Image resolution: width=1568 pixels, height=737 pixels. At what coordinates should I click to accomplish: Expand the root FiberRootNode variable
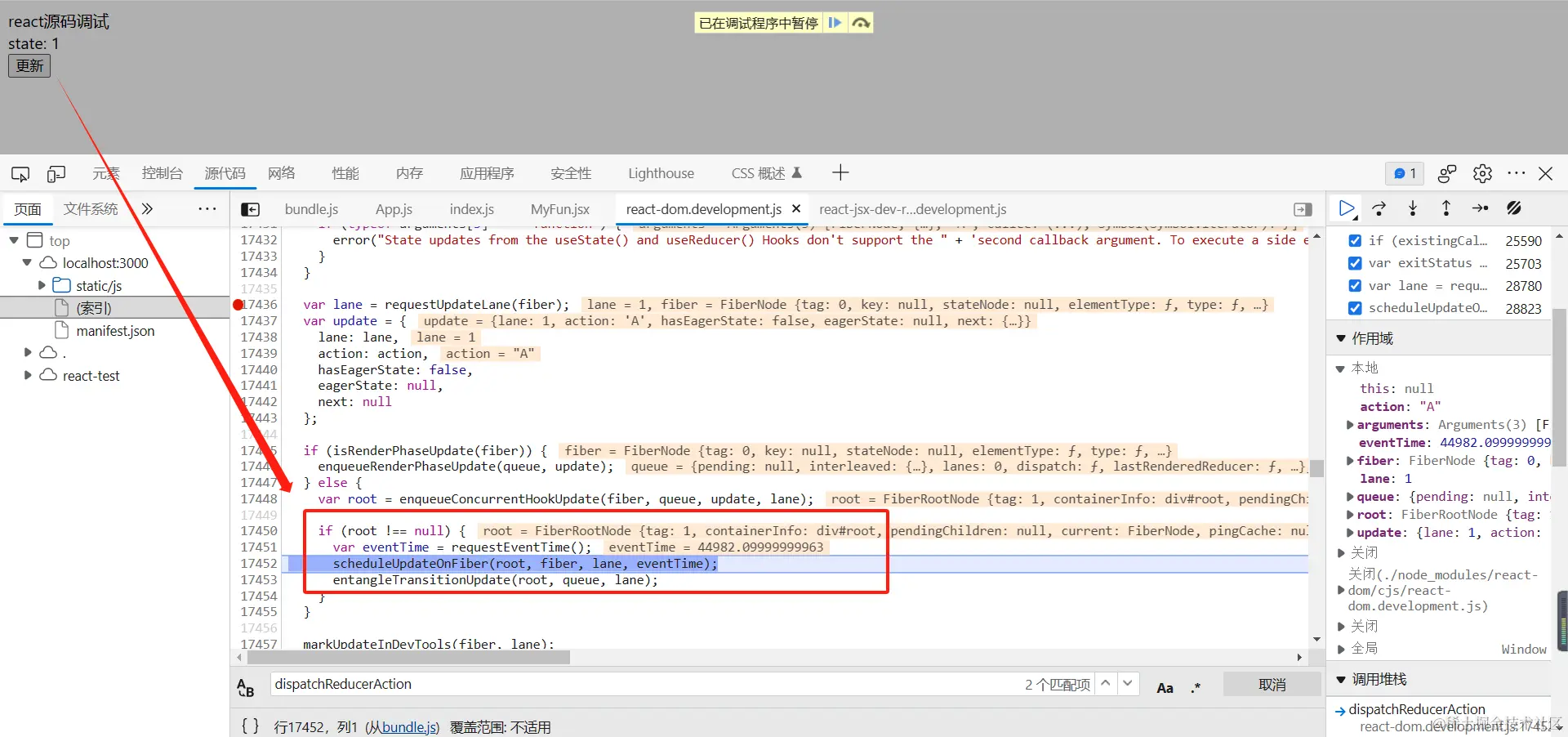pyautogui.click(x=1349, y=515)
